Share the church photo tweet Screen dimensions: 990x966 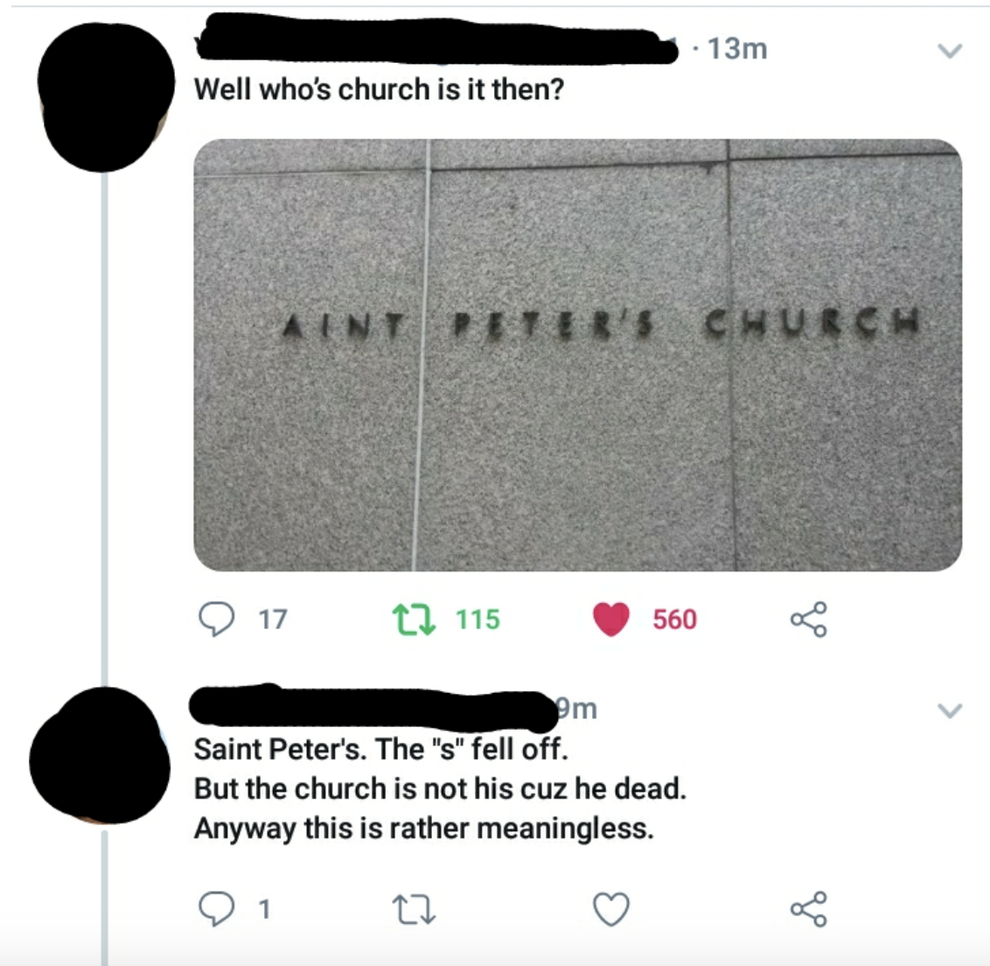point(811,619)
